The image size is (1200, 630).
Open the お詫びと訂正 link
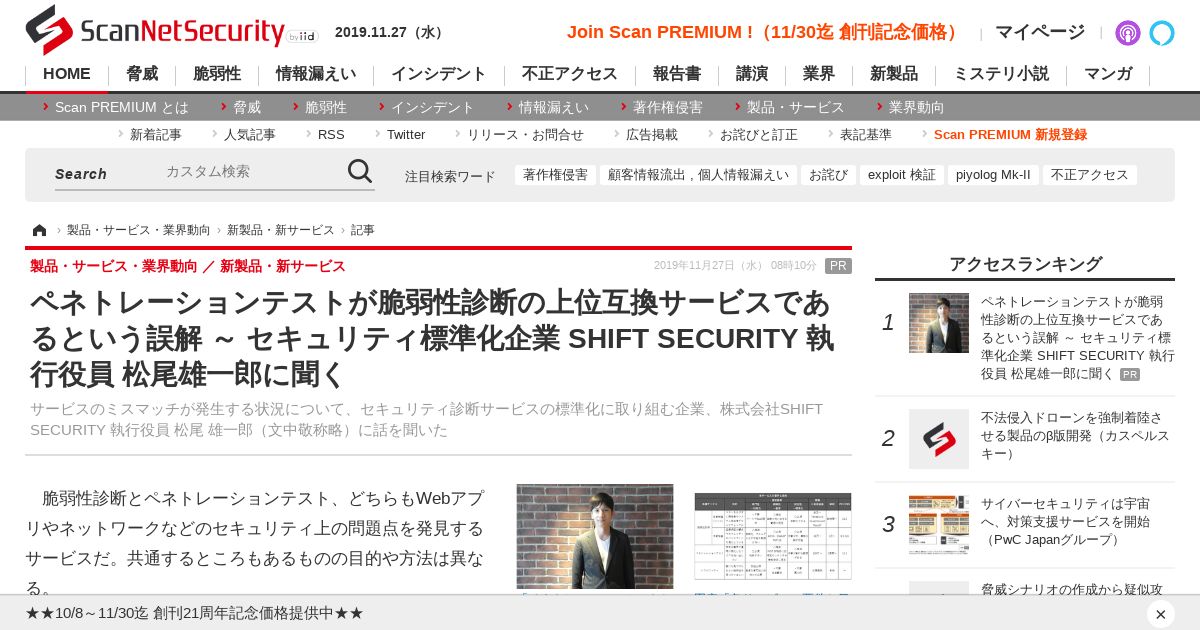pos(759,134)
